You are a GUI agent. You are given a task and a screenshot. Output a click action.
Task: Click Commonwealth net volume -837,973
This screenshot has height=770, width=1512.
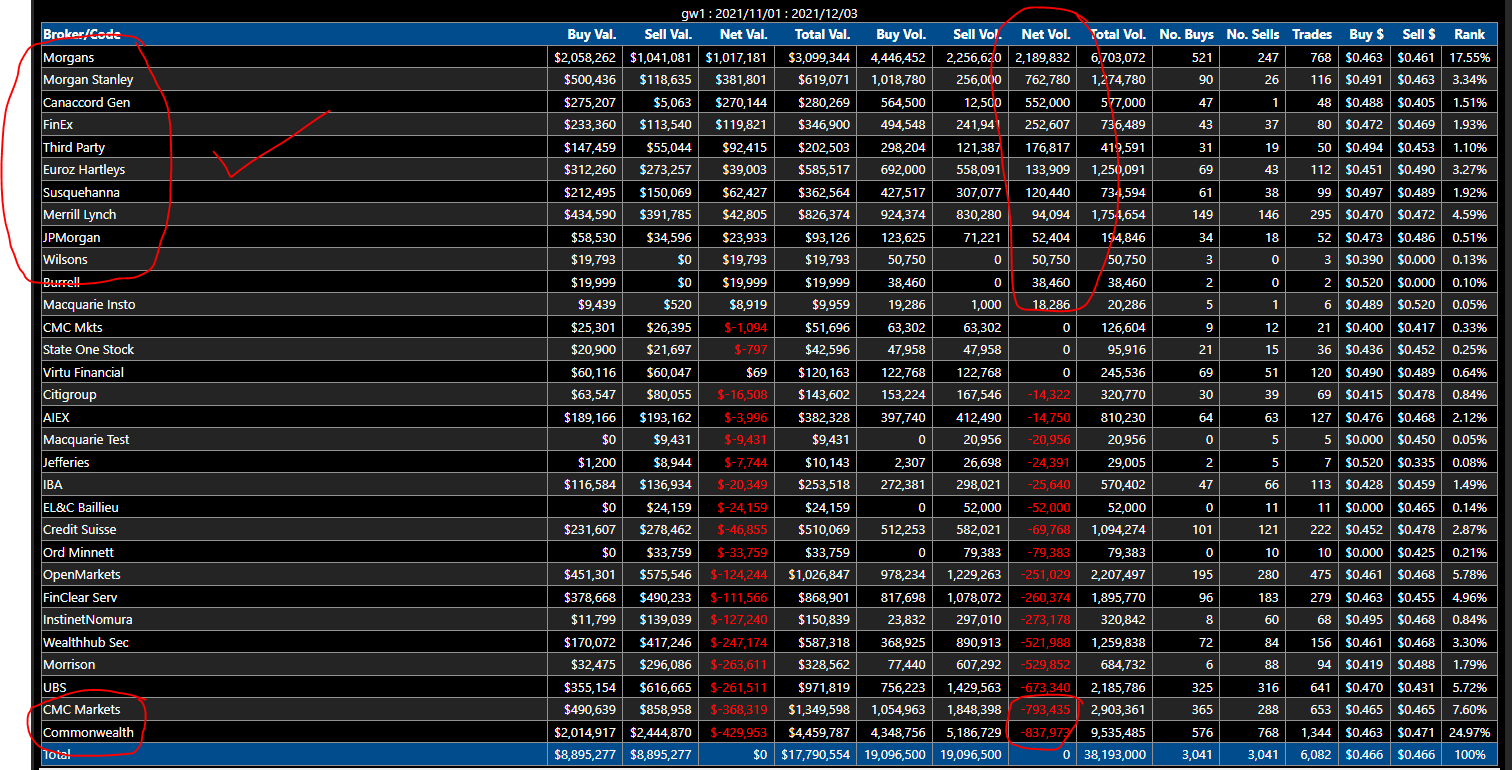click(1044, 733)
